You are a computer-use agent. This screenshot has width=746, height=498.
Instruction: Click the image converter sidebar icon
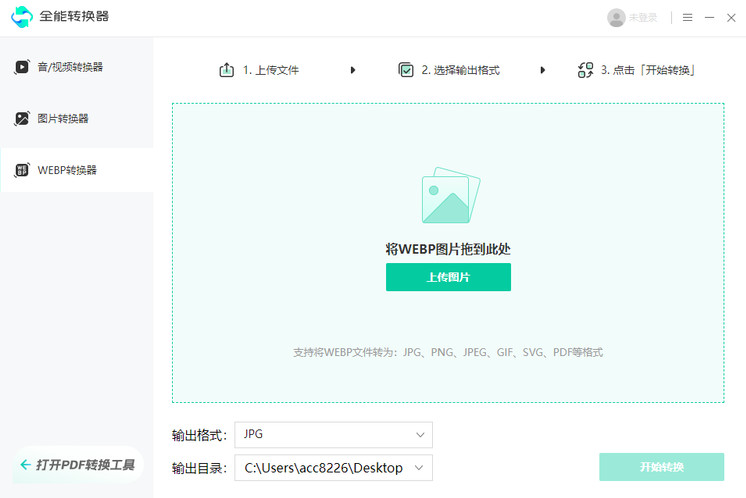pyautogui.click(x=21, y=118)
